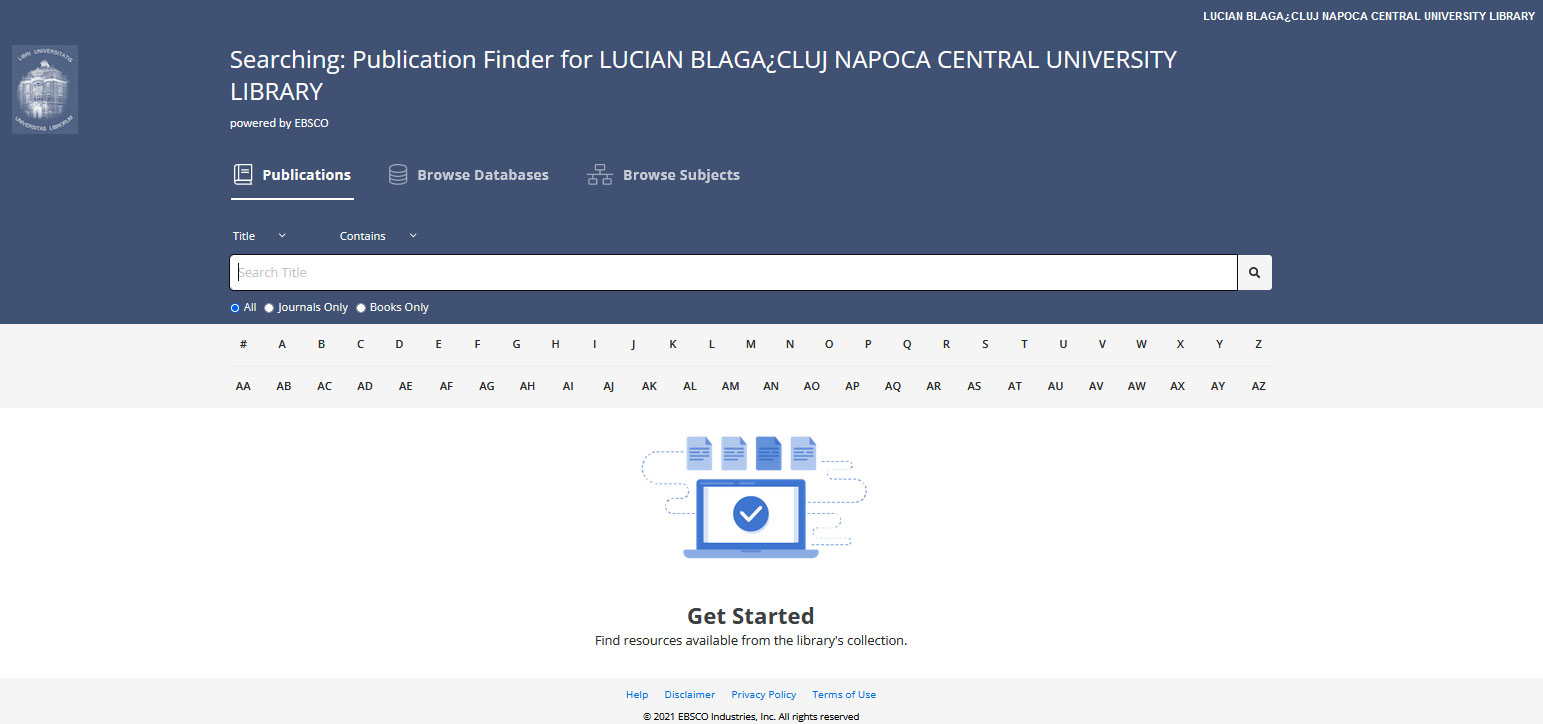Screen dimensions: 1543x724
Task: Open the Terms of Use link
Action: 844,695
